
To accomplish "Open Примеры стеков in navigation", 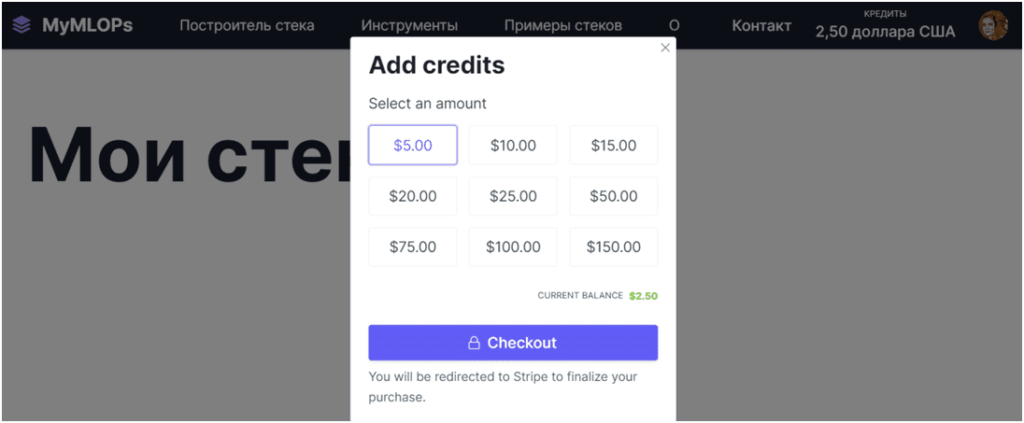I will [563, 26].
